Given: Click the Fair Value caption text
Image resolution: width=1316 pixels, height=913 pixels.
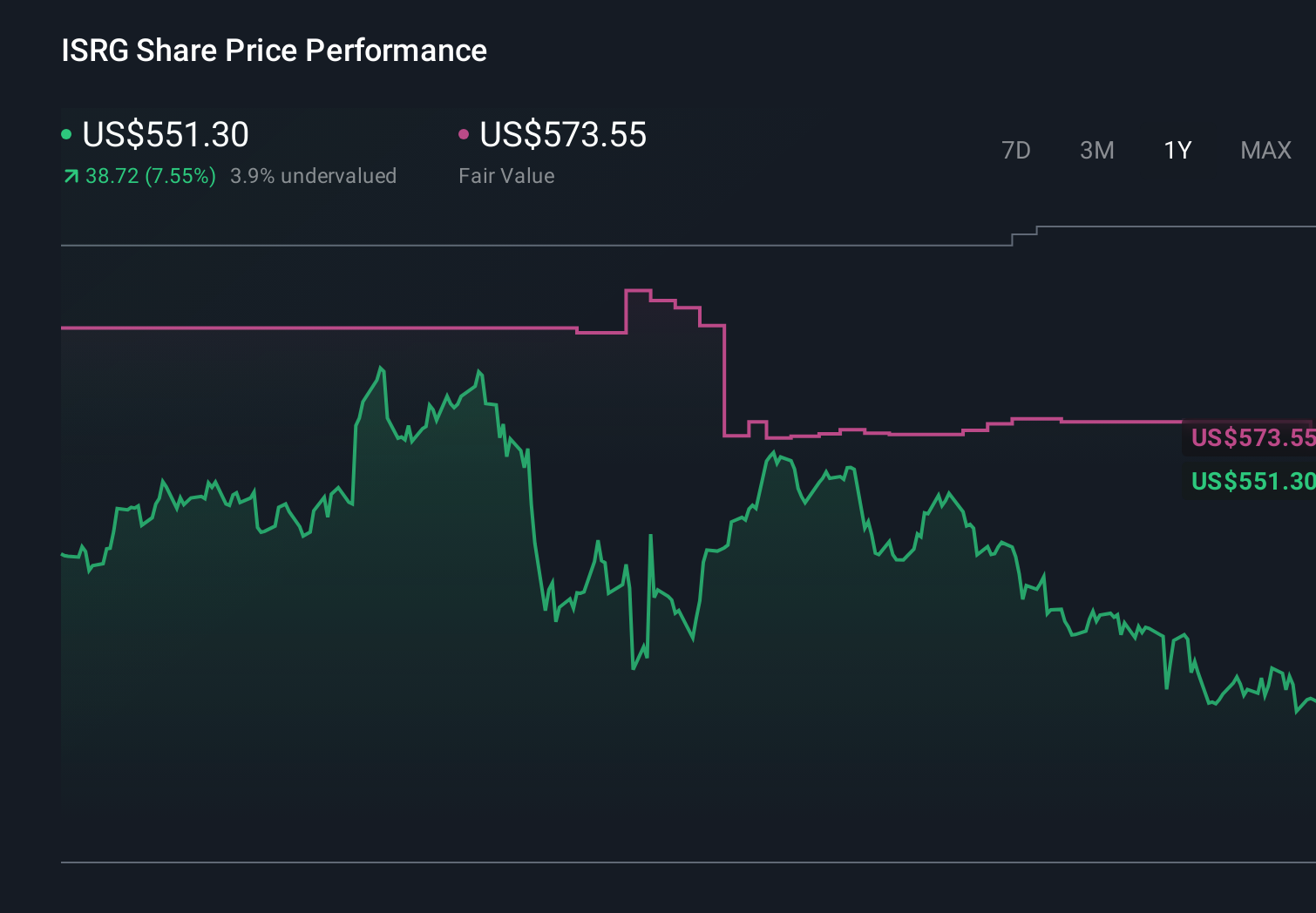Looking at the screenshot, I should [506, 176].
